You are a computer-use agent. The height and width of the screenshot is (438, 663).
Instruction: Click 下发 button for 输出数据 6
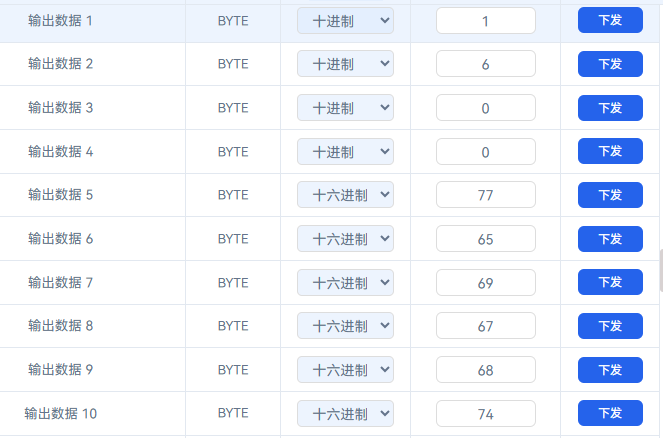coord(610,239)
